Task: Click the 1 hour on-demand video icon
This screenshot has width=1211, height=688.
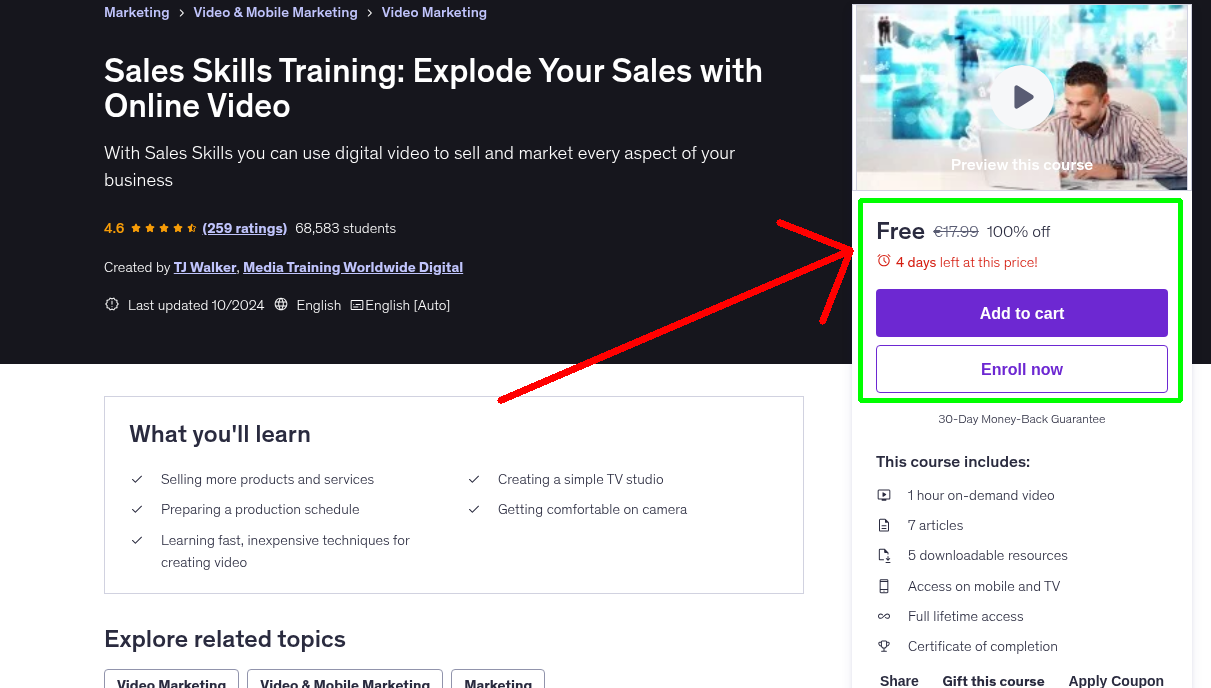Action: click(884, 495)
